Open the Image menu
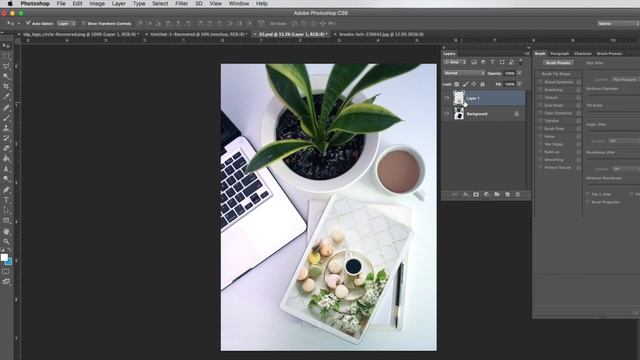640x360 pixels. click(97, 4)
